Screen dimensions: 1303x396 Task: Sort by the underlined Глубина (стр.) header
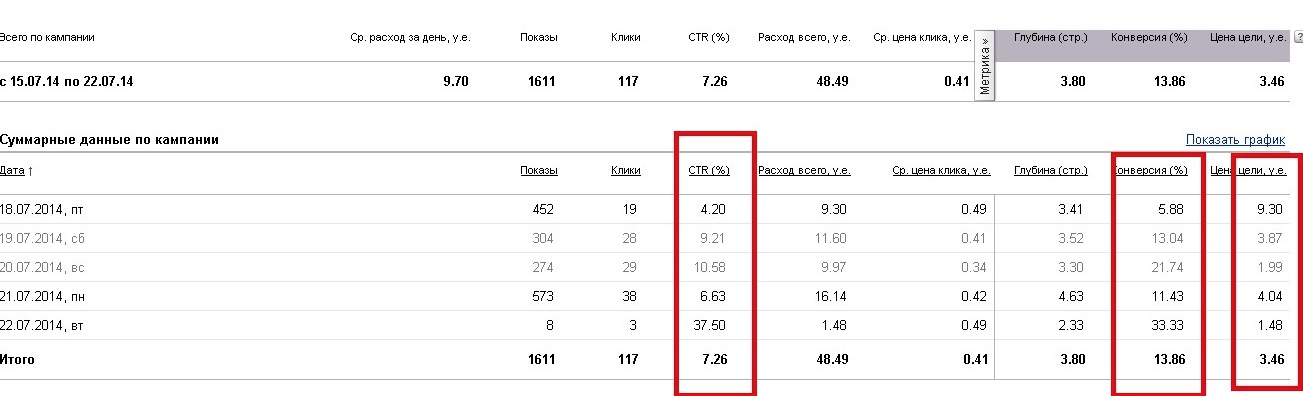pos(1050,170)
